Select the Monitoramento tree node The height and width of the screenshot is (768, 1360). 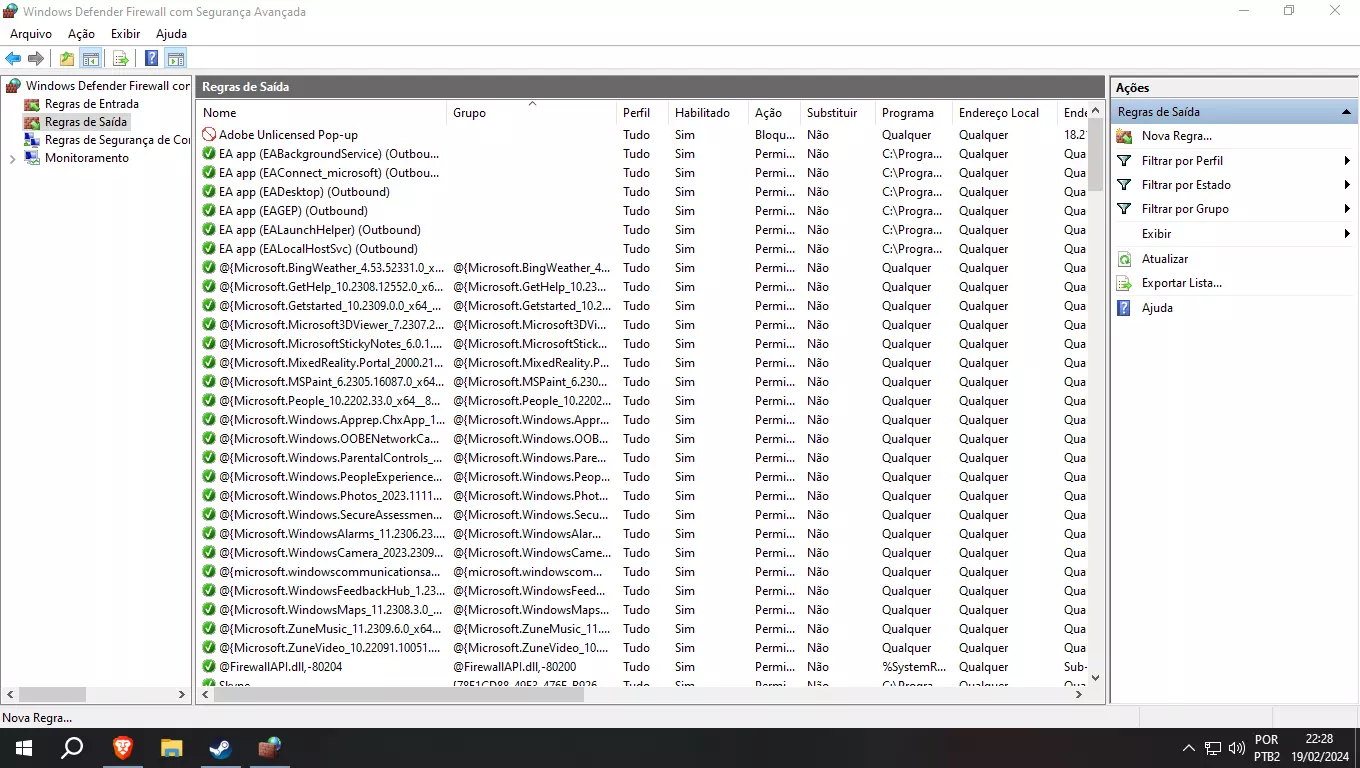point(86,158)
